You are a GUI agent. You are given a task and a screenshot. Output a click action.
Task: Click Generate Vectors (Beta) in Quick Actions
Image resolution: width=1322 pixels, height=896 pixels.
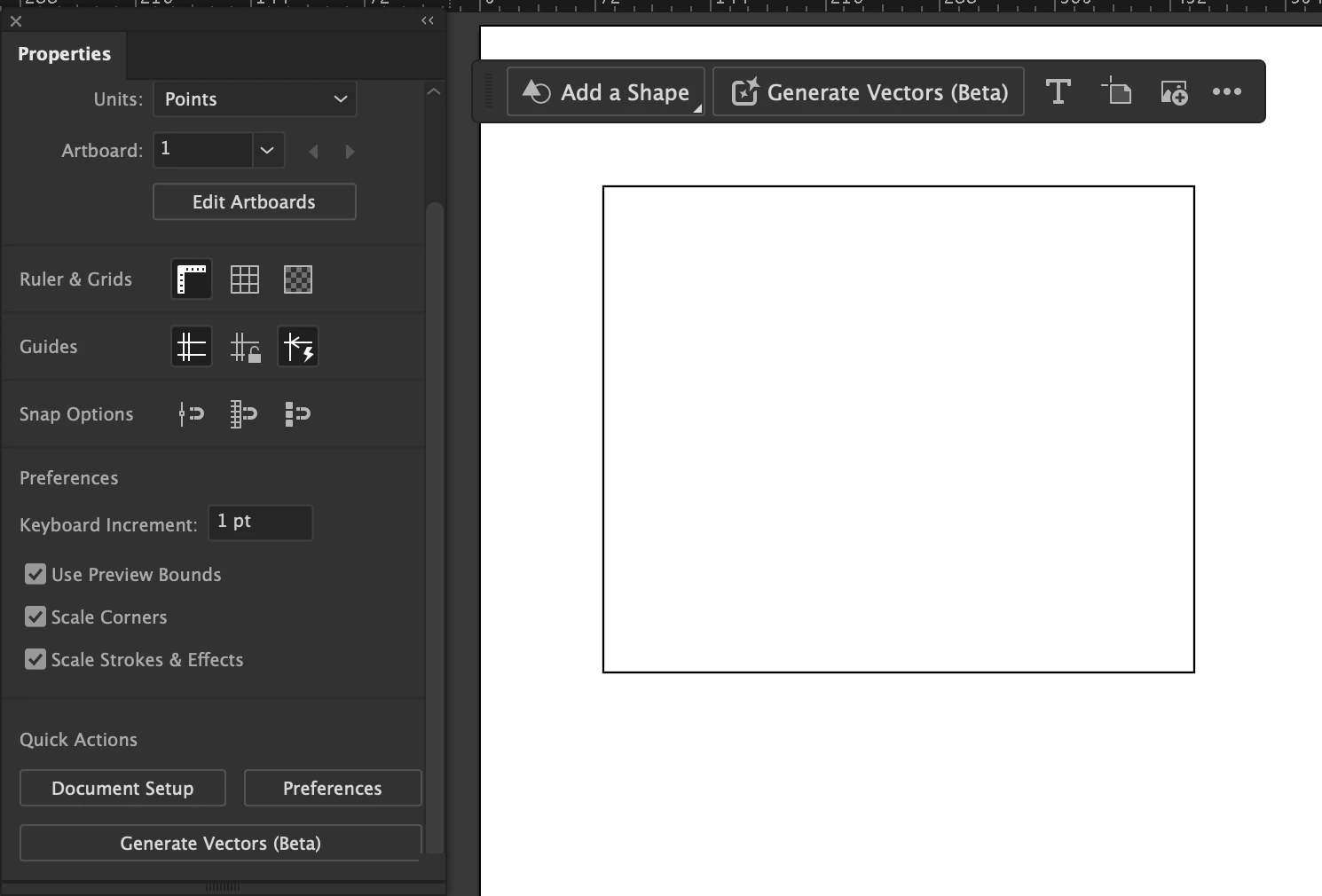pyautogui.click(x=220, y=843)
